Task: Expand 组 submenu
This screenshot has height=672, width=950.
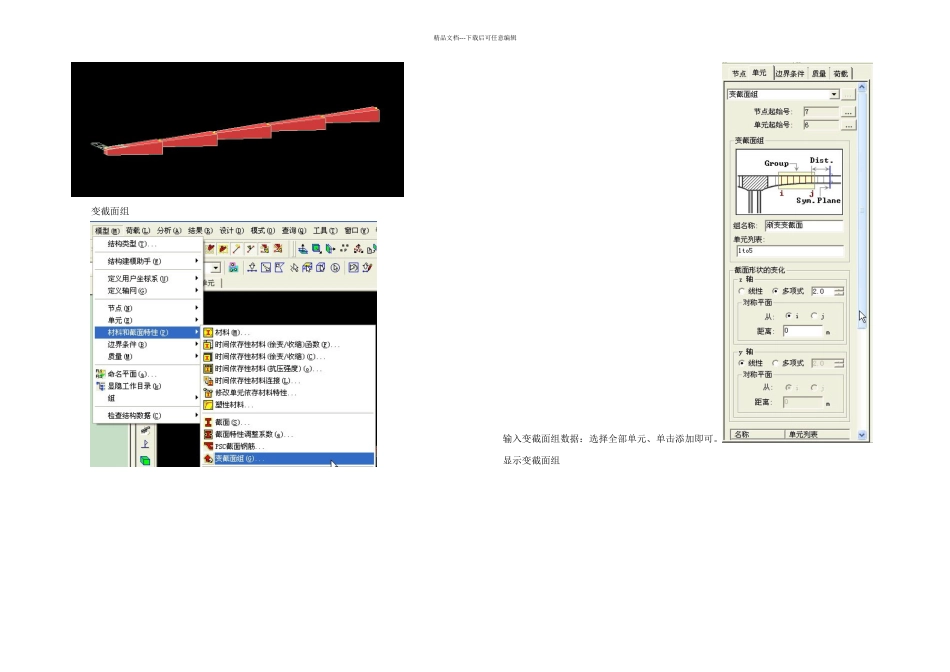Action: [x=147, y=399]
